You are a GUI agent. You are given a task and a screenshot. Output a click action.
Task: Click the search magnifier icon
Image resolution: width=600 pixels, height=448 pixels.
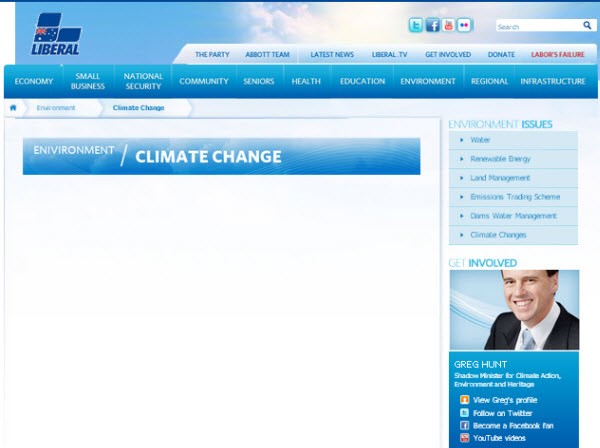[587, 26]
